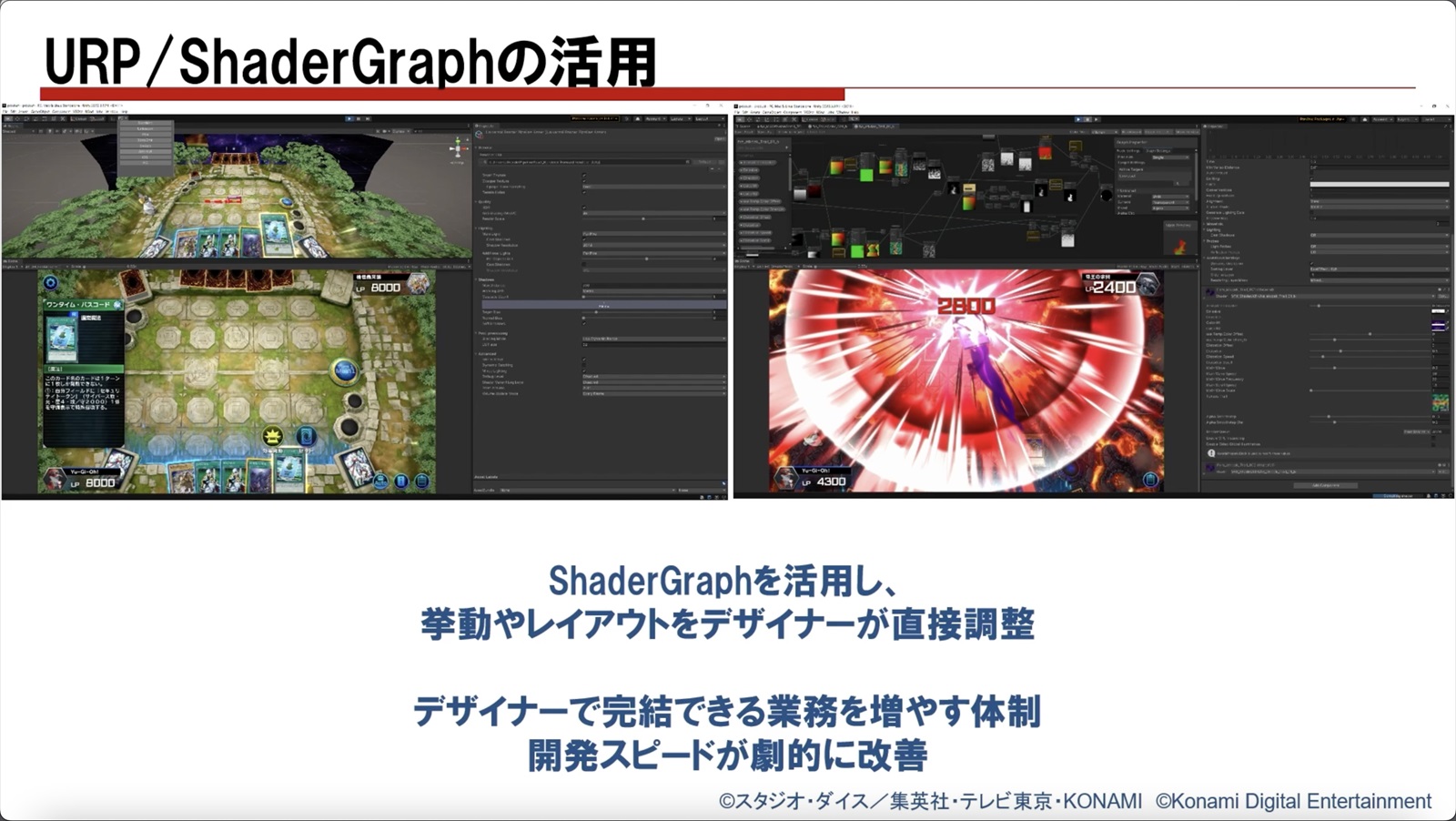Toggle Dynamic Batching checkbox
1456x821 pixels.
pyautogui.click(x=584, y=365)
